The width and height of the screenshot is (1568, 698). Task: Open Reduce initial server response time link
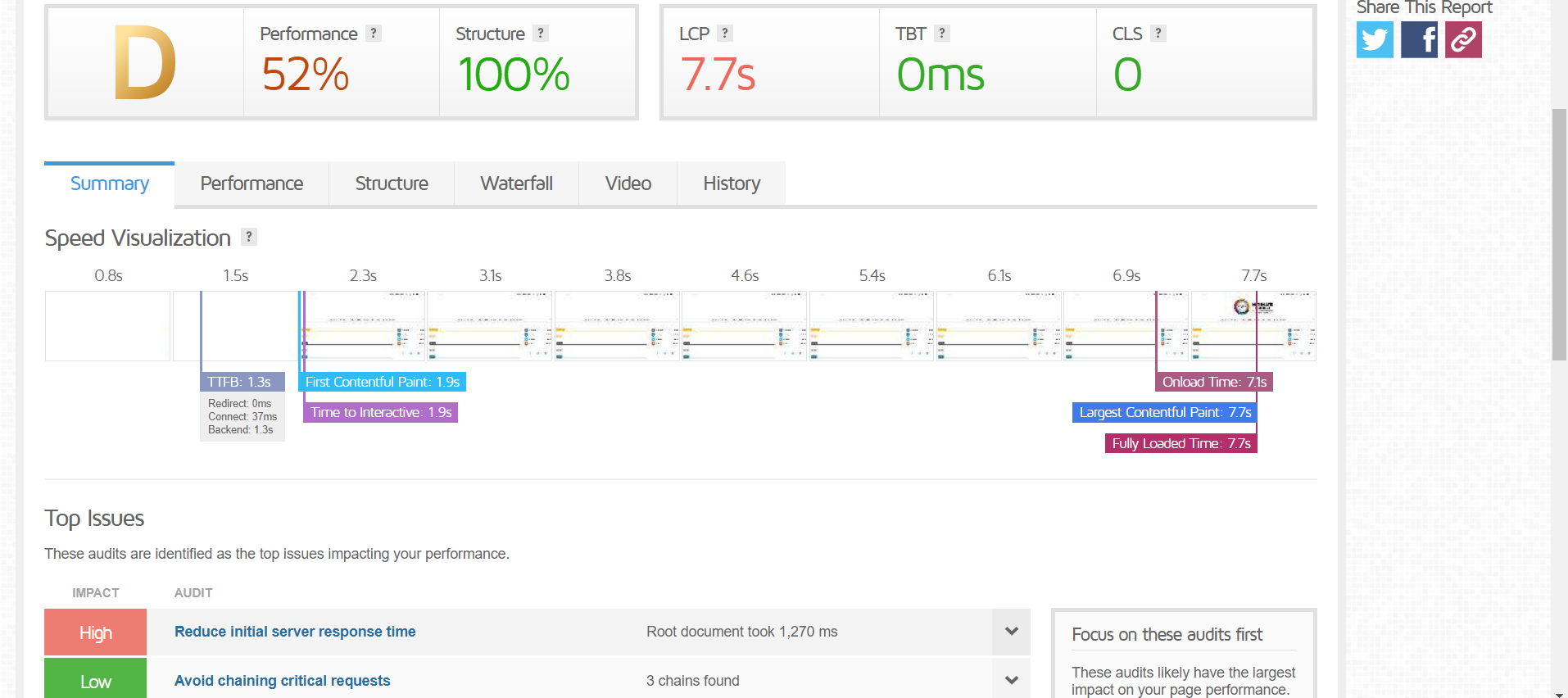pyautogui.click(x=295, y=632)
